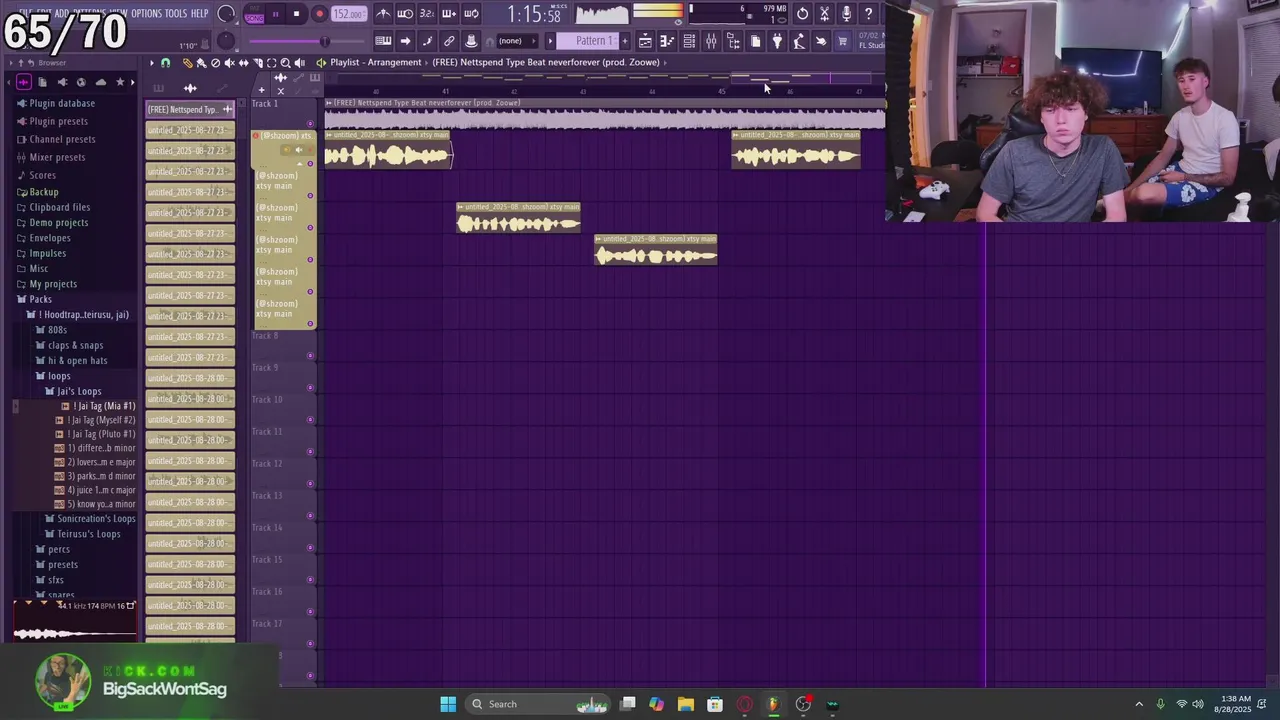
Task: Click the shopping cart icon in the toolbar
Action: (x=843, y=41)
